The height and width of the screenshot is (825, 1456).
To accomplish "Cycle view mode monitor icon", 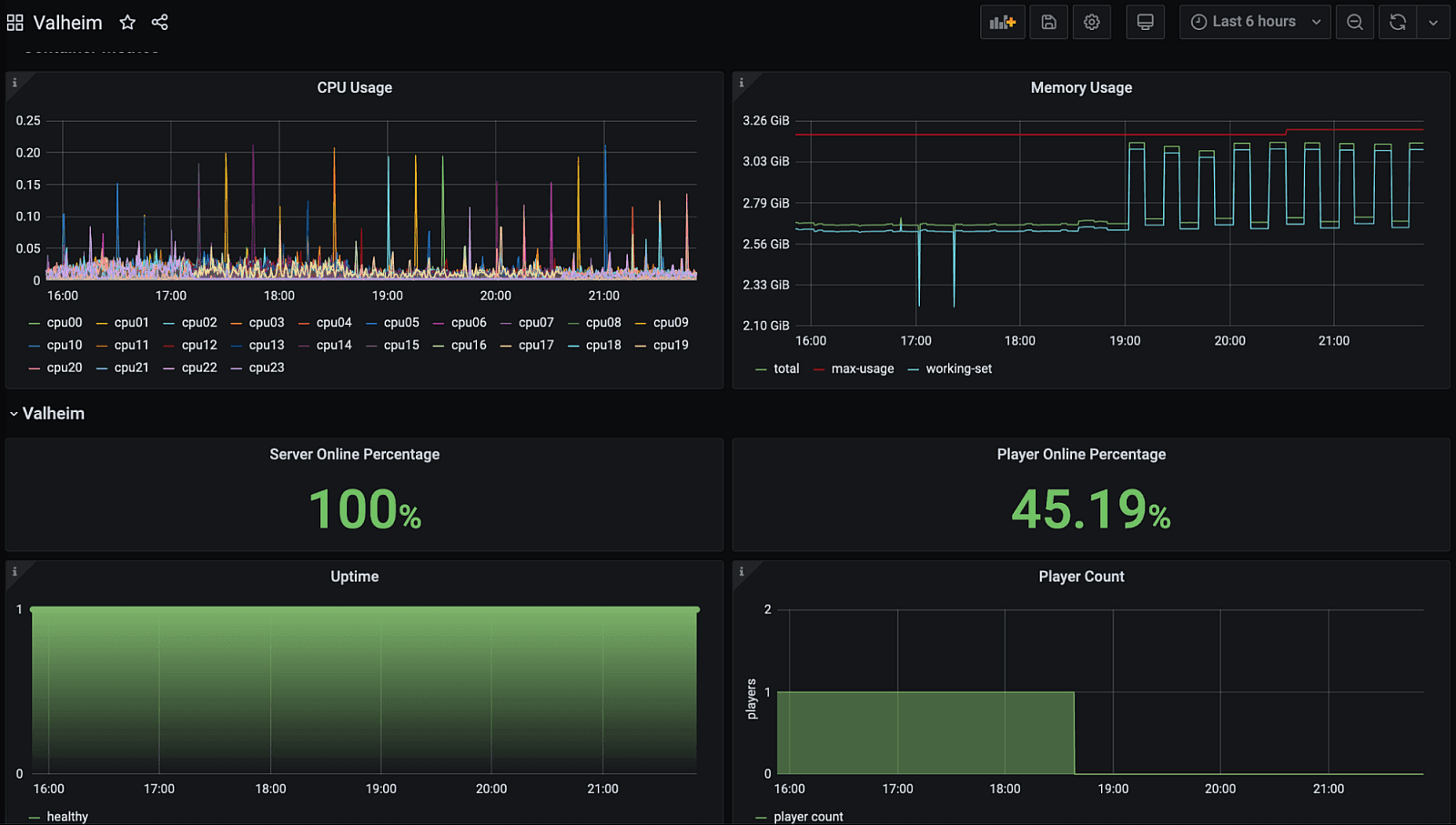I will (1146, 22).
